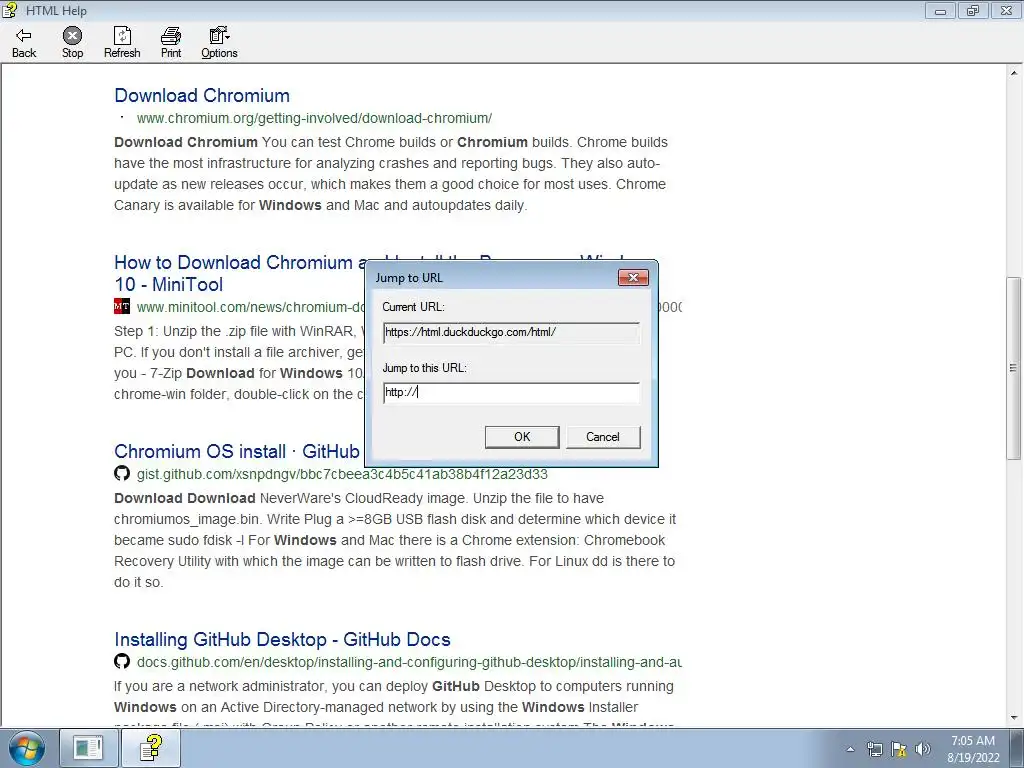The height and width of the screenshot is (768, 1024).
Task: Confirm Jump to URL with OK
Action: pyautogui.click(x=522, y=437)
